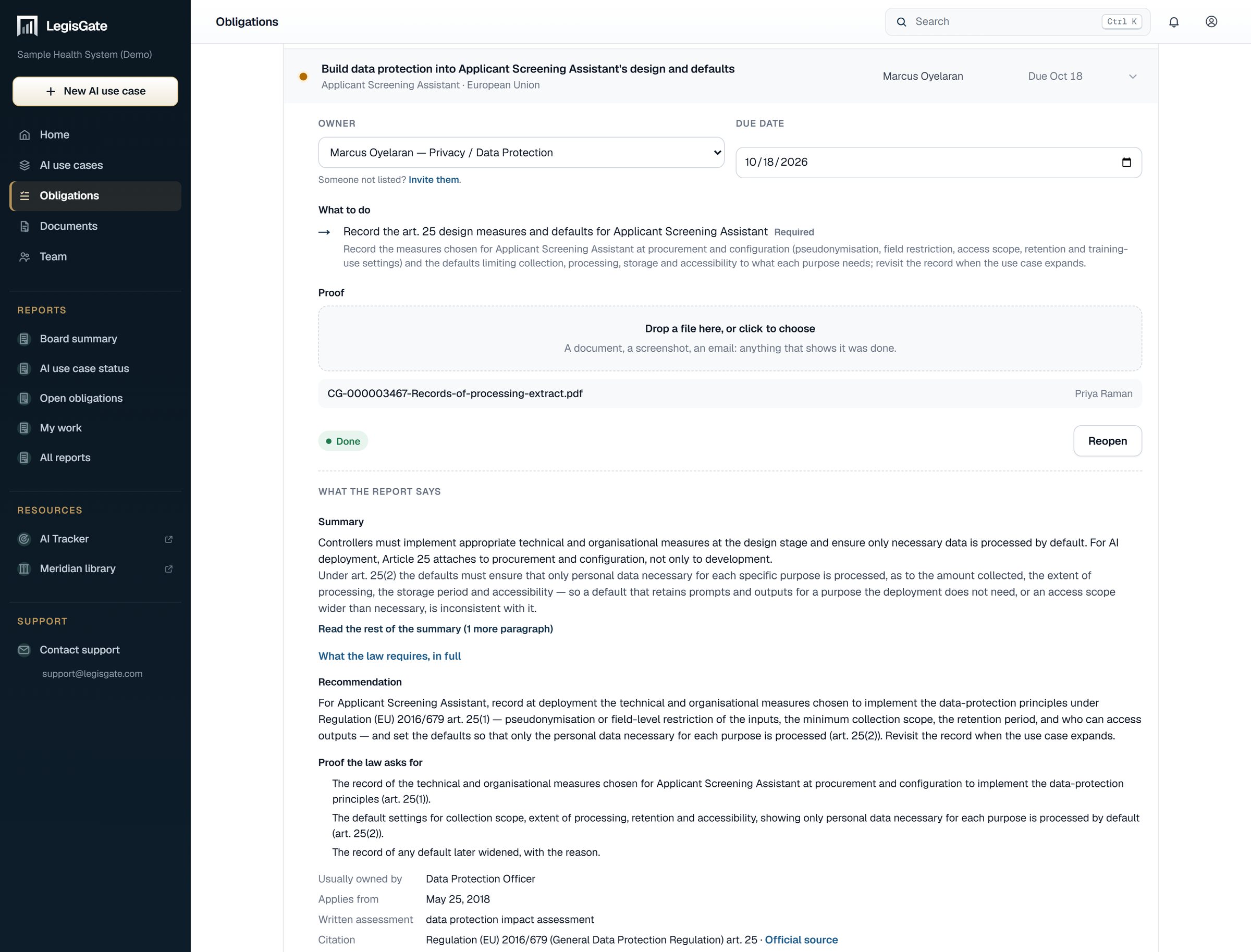The width and height of the screenshot is (1251, 952).
Task: Click the search magnifier icon
Action: (901, 21)
